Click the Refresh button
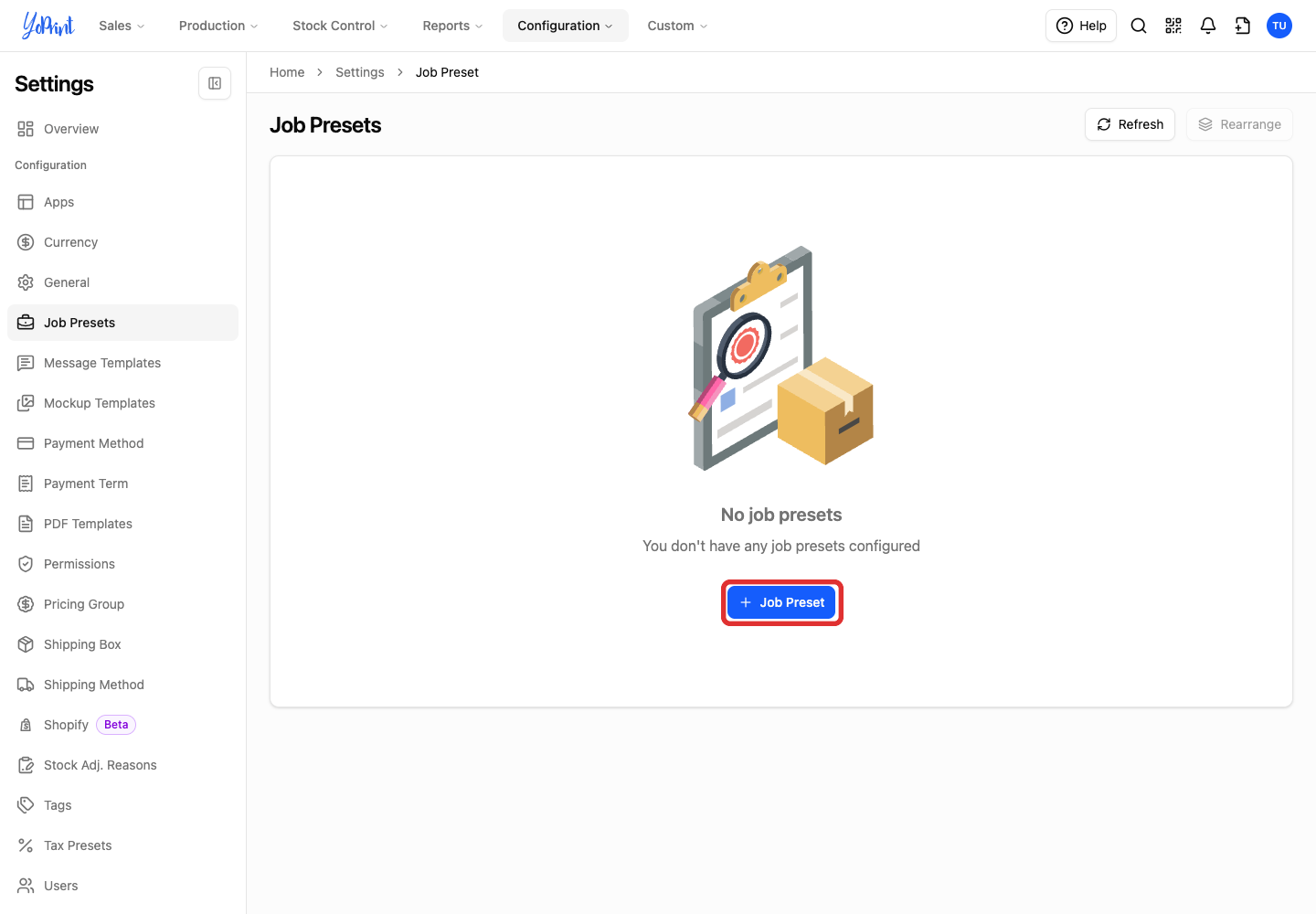Screen dimensions: 1316x914 (x=1130, y=124)
